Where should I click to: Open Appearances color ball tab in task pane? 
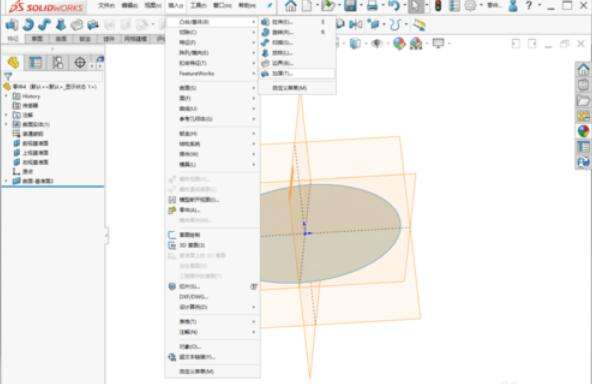coord(583,131)
